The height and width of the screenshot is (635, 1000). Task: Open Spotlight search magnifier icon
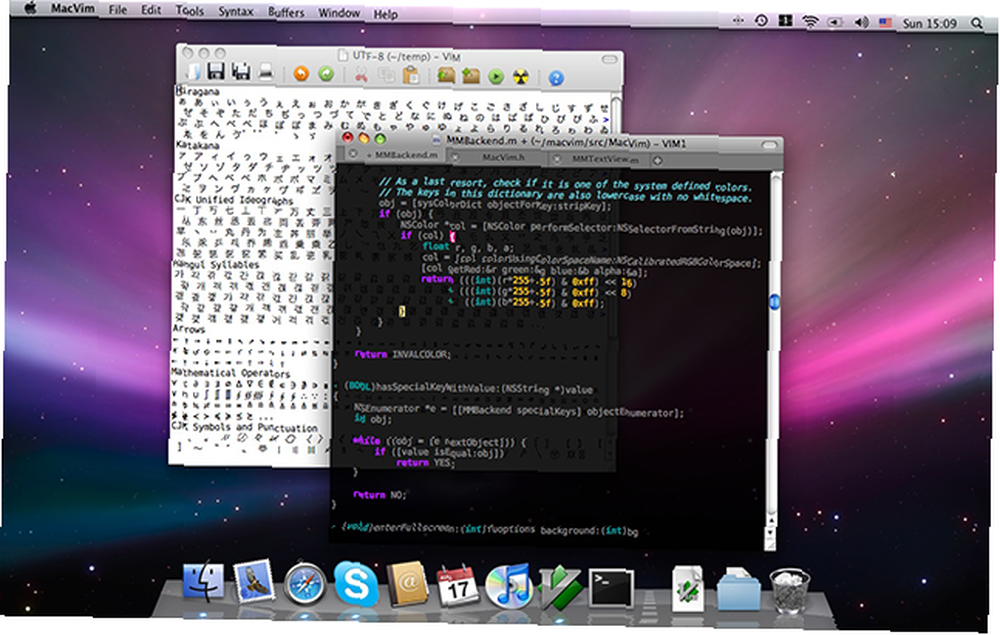point(976,24)
